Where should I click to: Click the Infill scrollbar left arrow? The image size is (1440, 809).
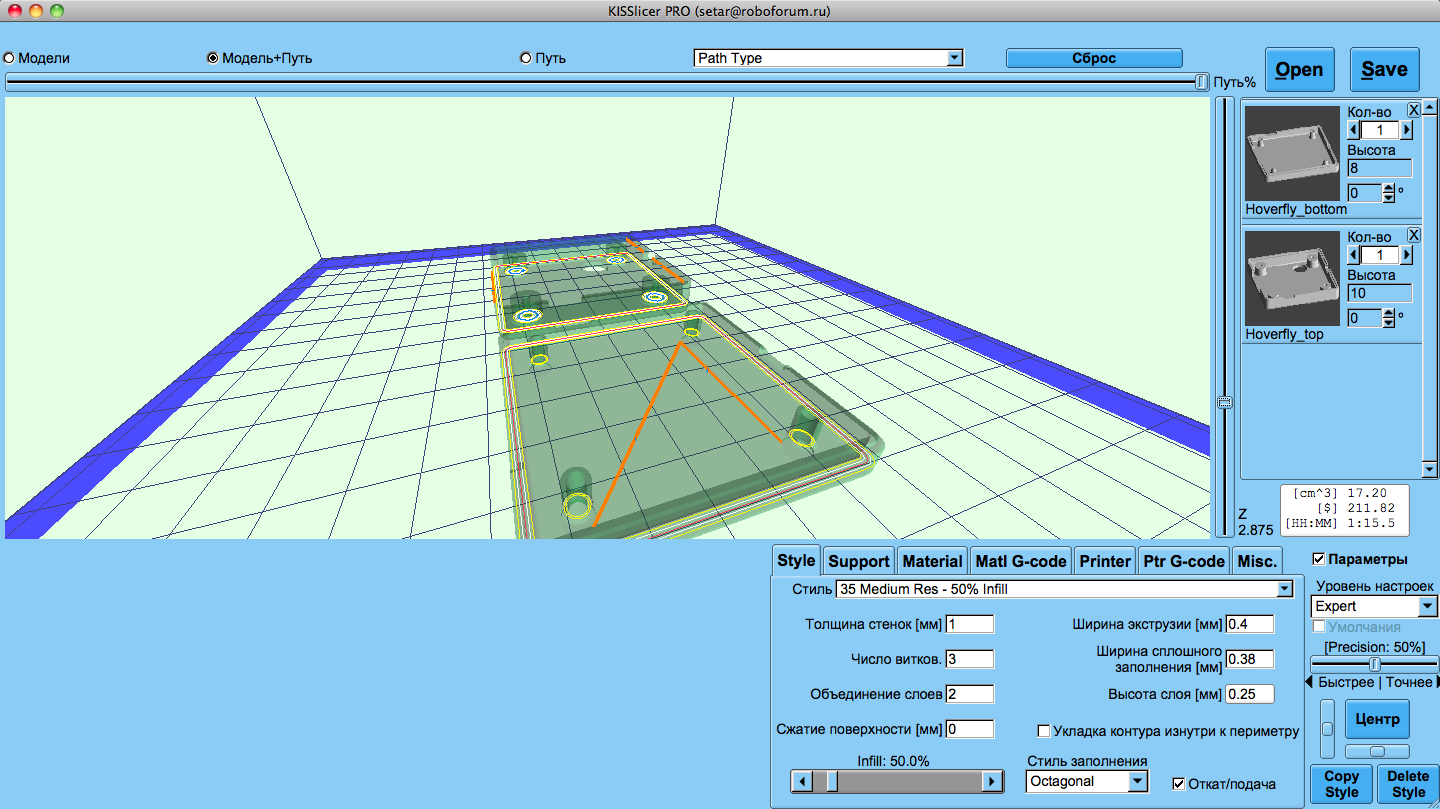[801, 782]
